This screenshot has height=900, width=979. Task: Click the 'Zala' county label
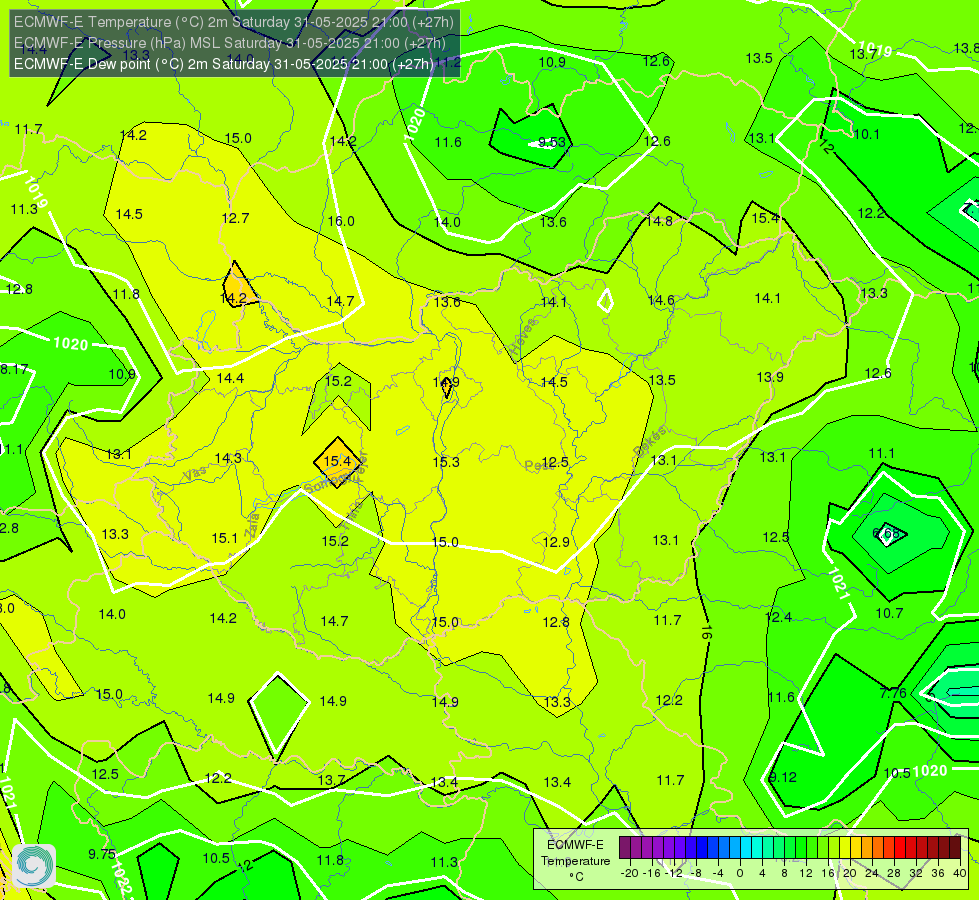point(252,527)
